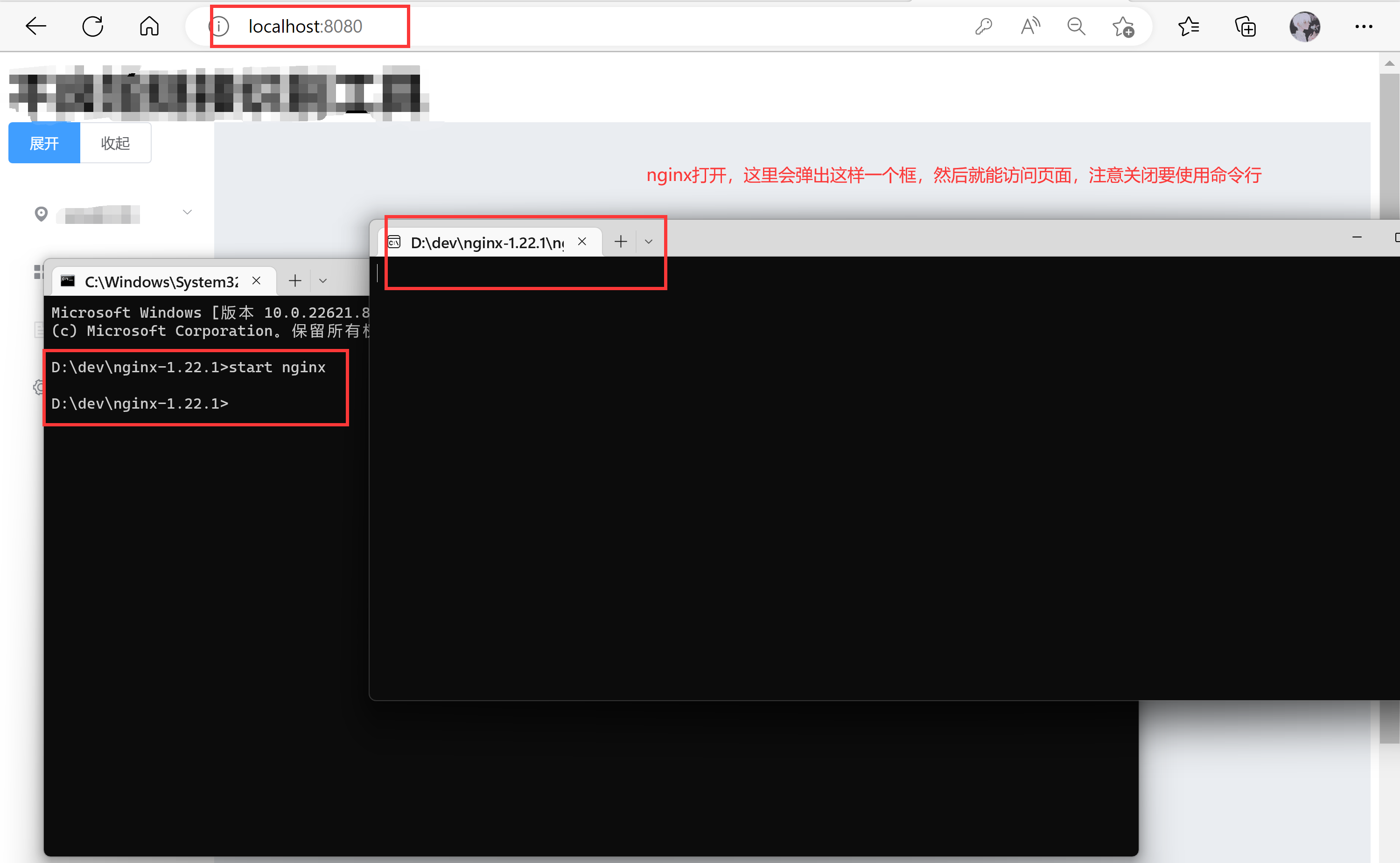Open browser settings and more menu
1400x863 pixels.
tap(1364, 26)
